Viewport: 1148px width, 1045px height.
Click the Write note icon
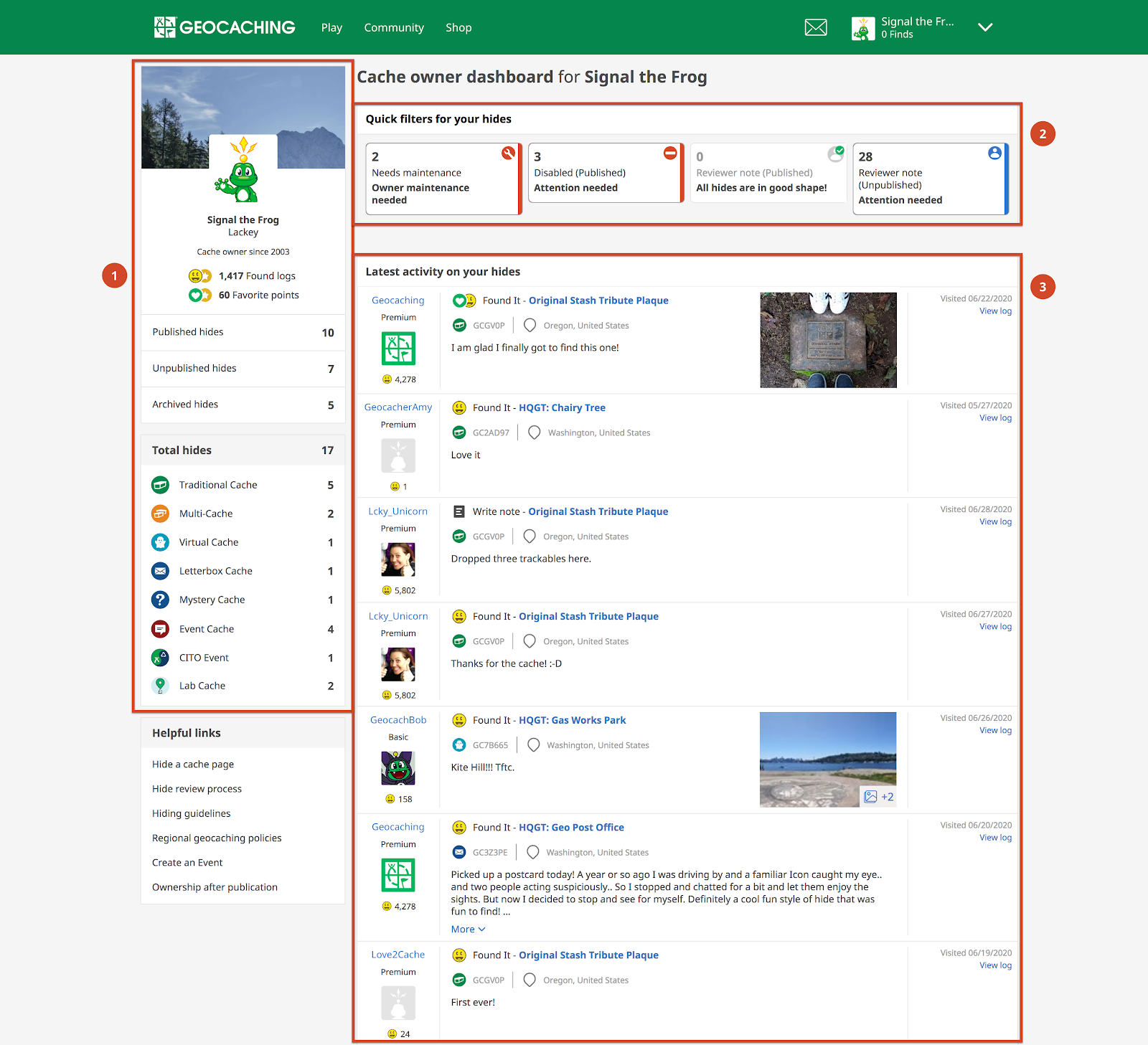click(459, 511)
